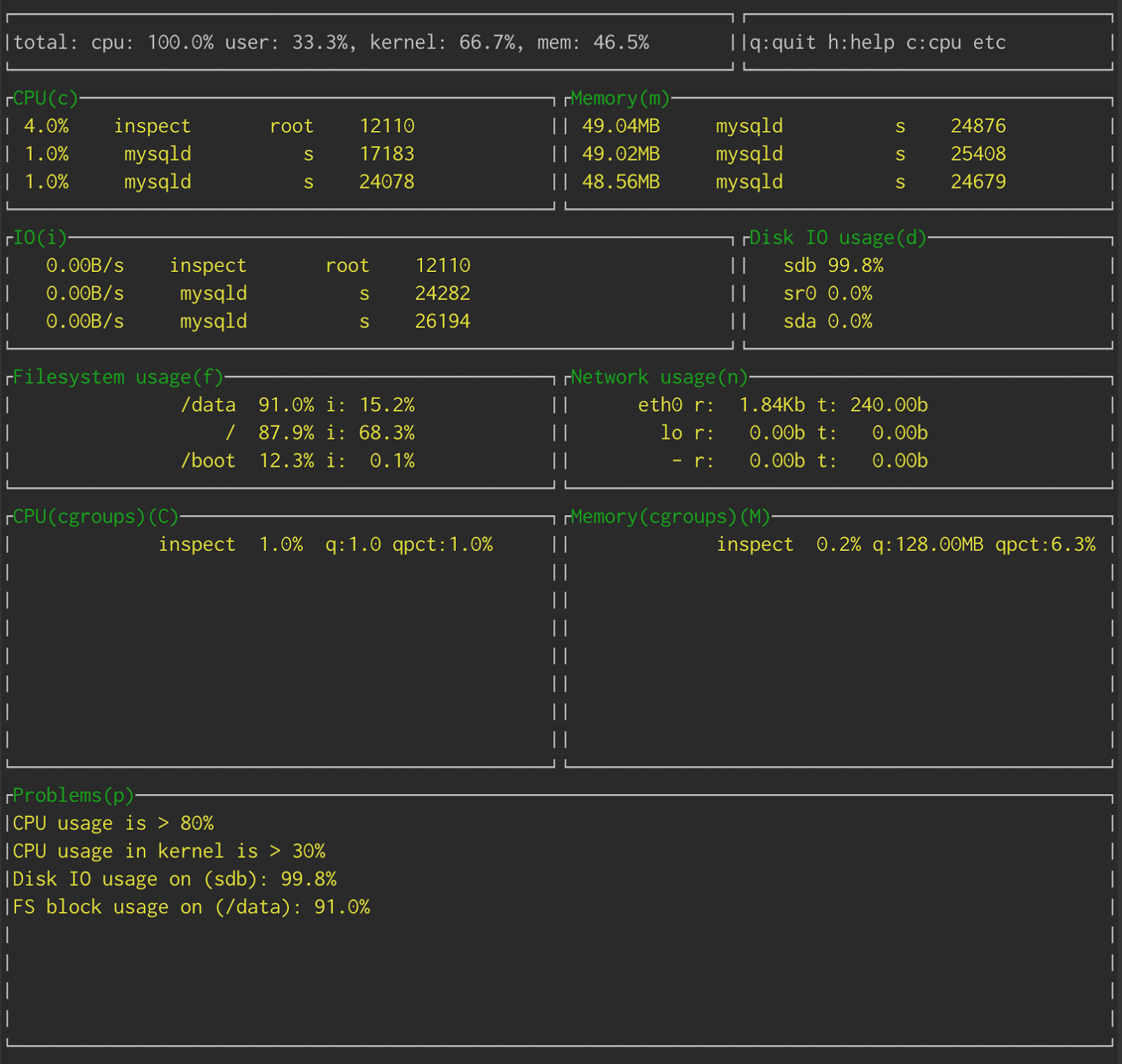Viewport: 1122px width, 1064px height.
Task: Select mysqld PID 24078 in CPU panel
Action: coord(387,182)
